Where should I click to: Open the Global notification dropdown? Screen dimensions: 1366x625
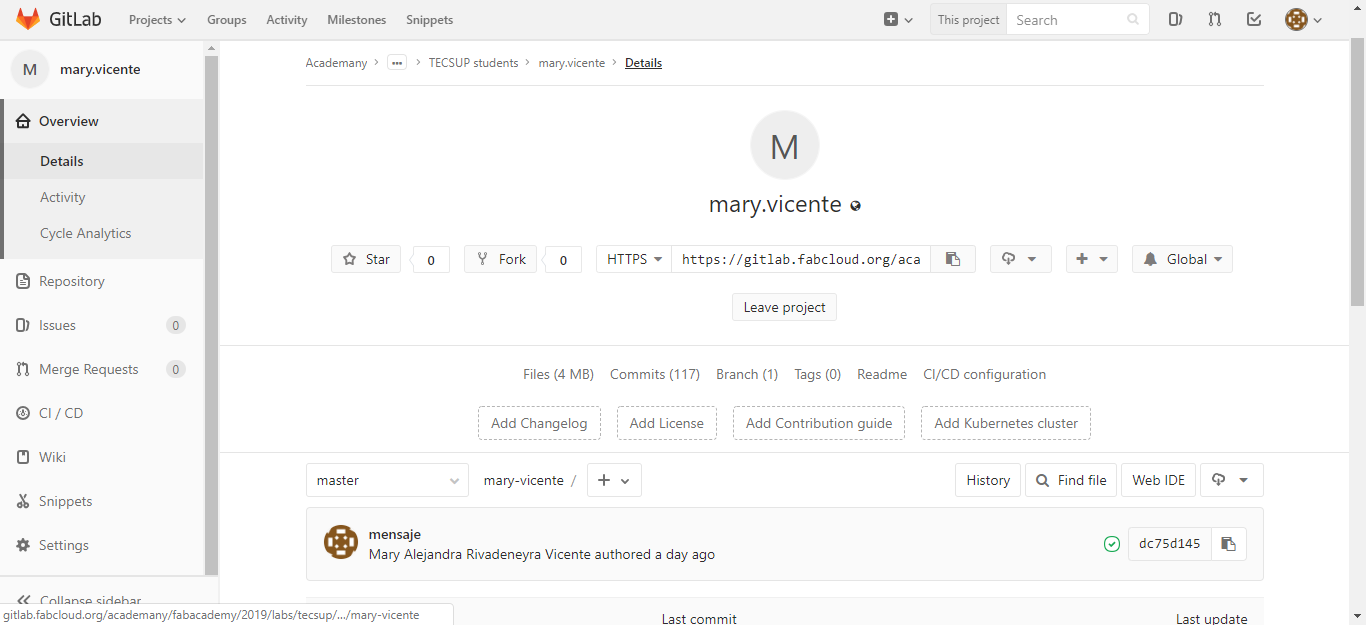tap(1182, 259)
